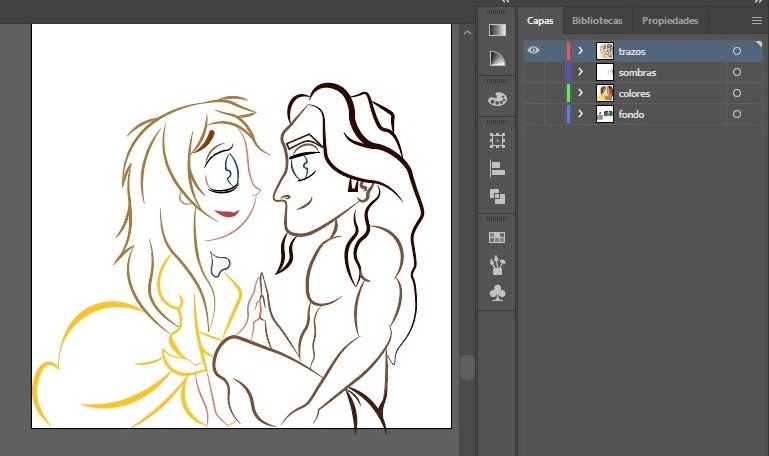Open the Transparency panel icon
Image resolution: width=769 pixels, height=456 pixels.
click(497, 58)
